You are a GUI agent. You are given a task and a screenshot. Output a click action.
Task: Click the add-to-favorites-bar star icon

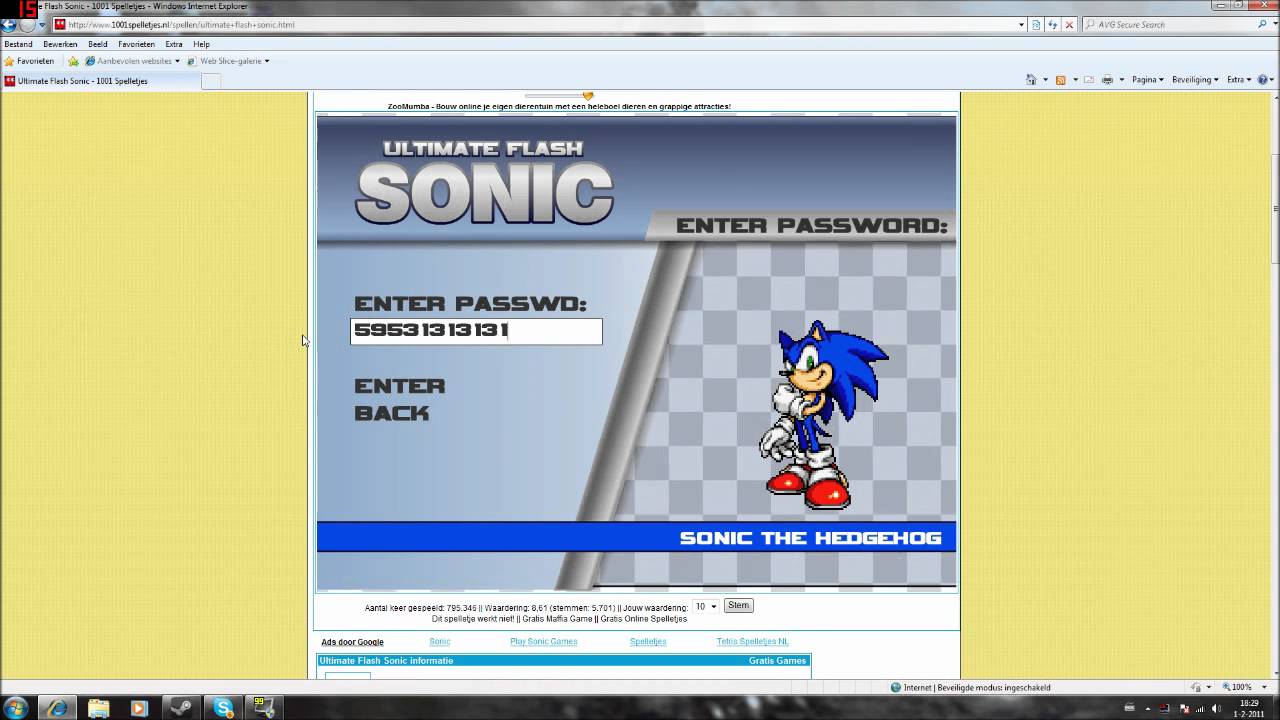73,61
